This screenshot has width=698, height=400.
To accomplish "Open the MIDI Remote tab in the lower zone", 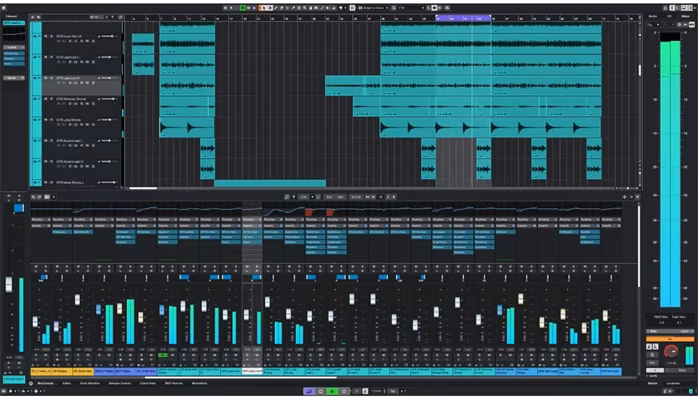I will pyautogui.click(x=174, y=383).
